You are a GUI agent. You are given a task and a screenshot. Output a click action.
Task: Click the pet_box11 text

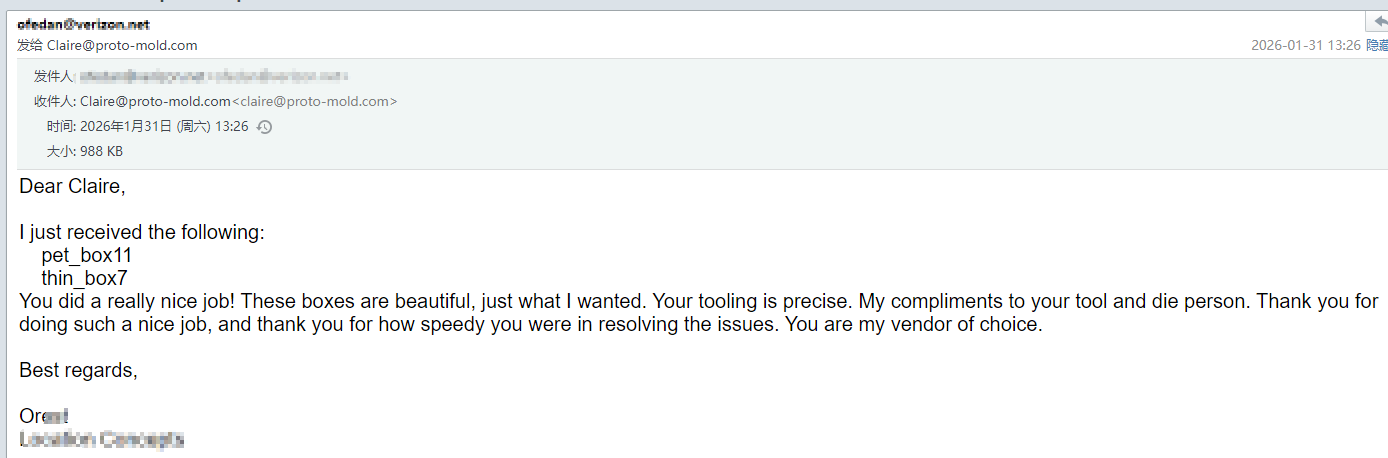pos(86,256)
